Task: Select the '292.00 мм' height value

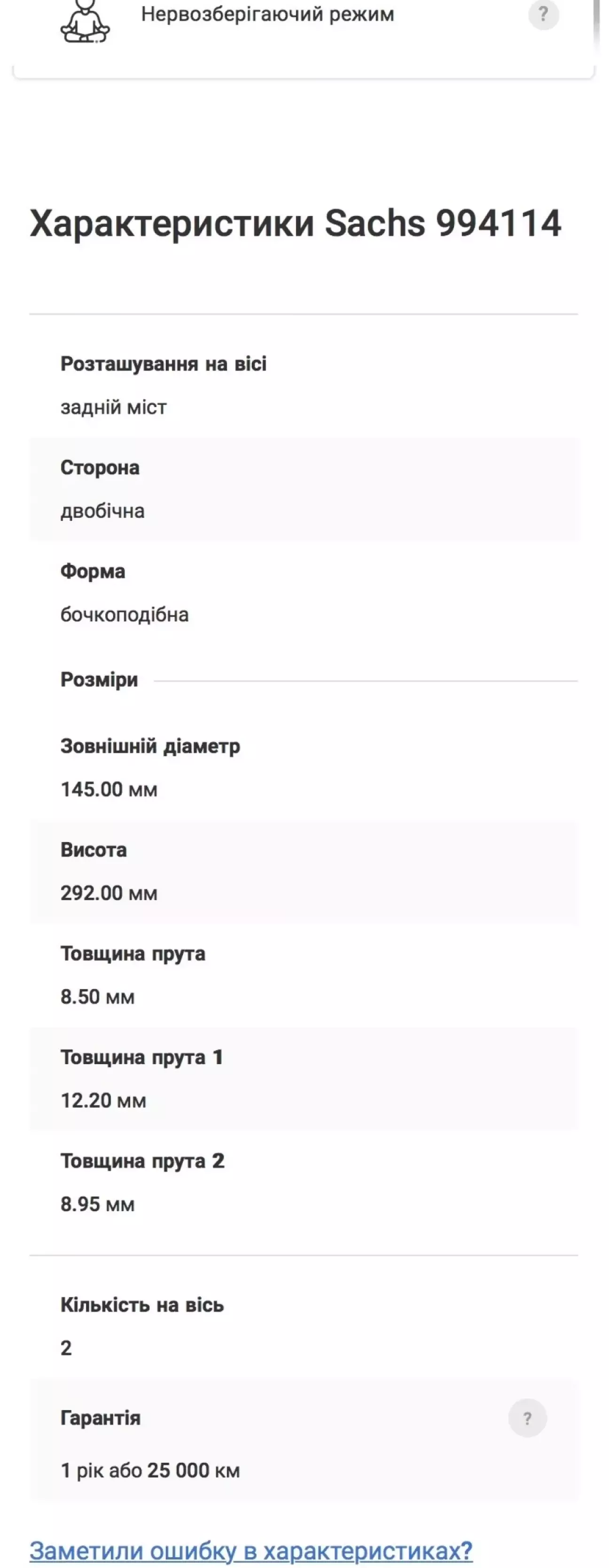Action: click(109, 893)
